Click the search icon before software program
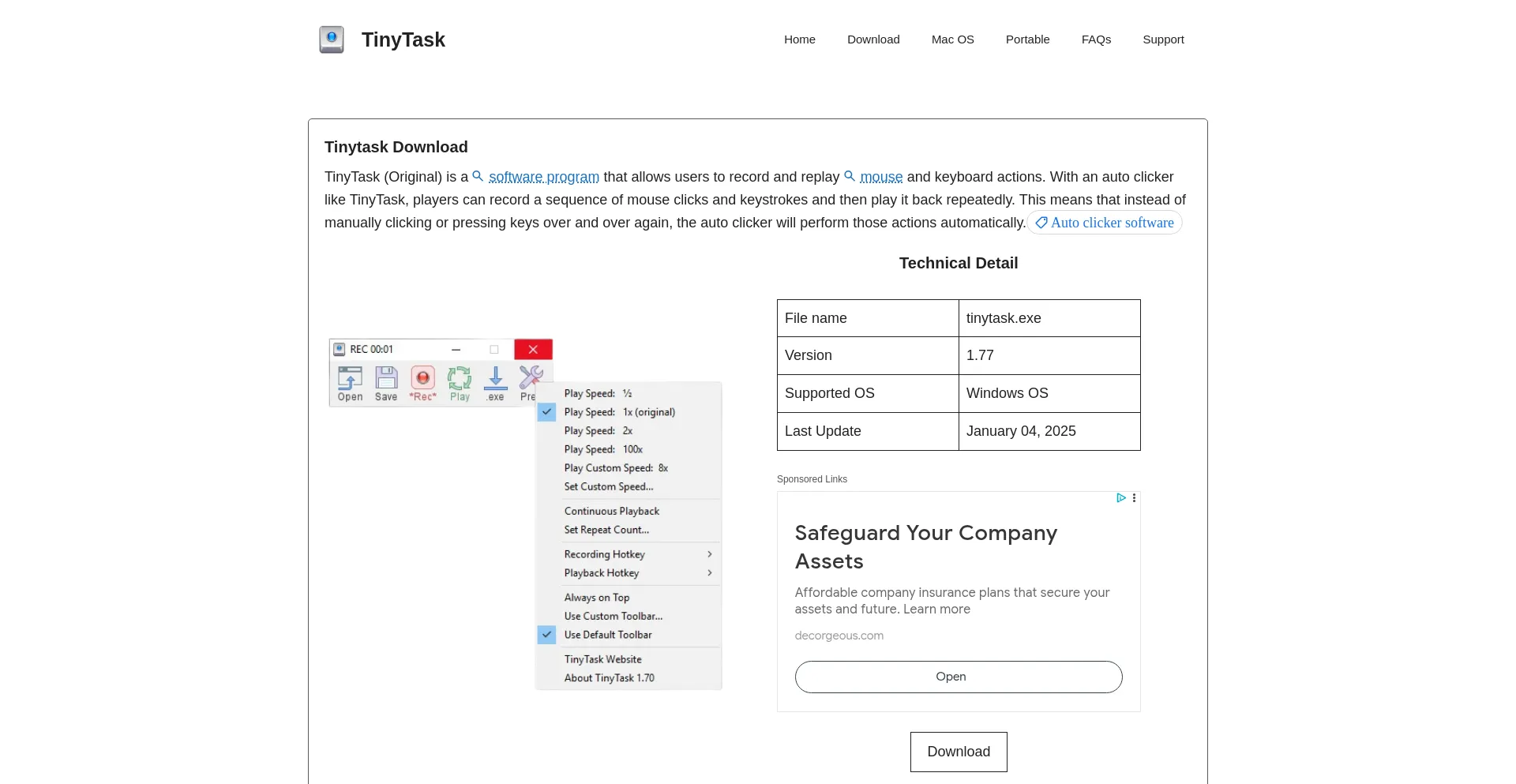Screen dimensions: 1516x784 [x=478, y=176]
